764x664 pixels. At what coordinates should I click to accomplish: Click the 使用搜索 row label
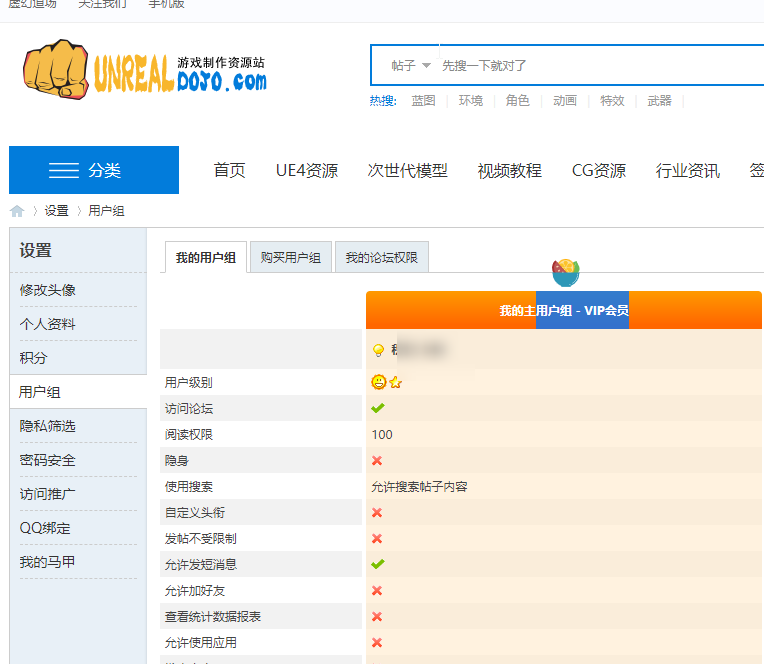[x=189, y=487]
